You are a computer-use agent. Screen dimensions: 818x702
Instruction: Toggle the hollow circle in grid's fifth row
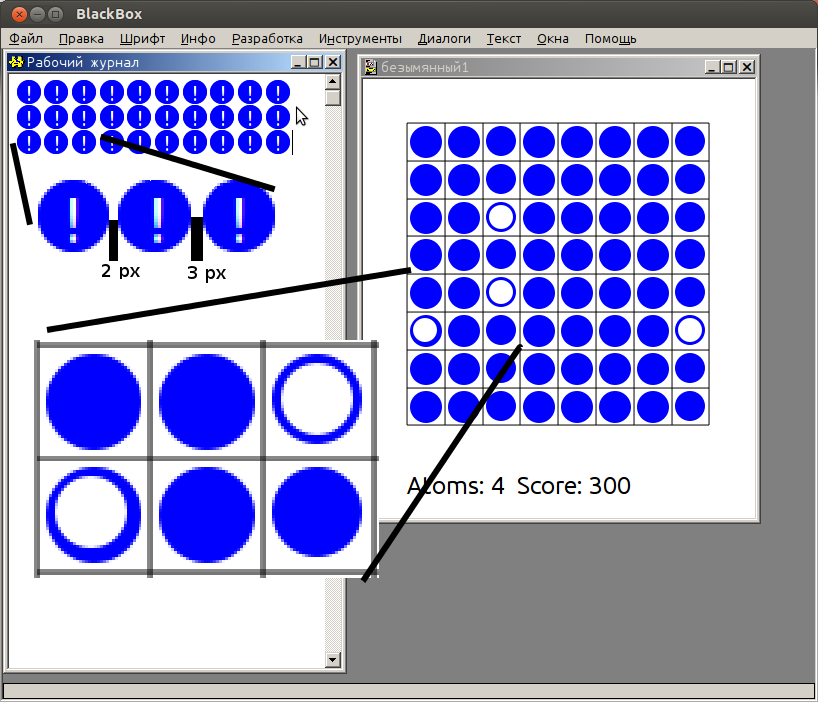tap(501, 292)
